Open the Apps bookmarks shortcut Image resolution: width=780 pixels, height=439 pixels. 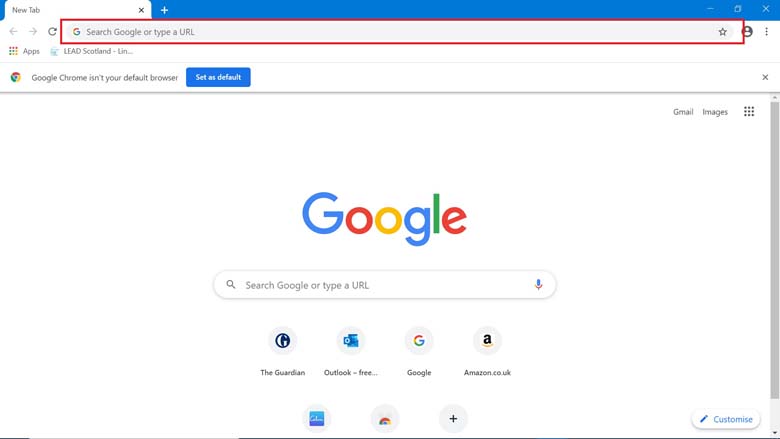pyautogui.click(x=24, y=51)
